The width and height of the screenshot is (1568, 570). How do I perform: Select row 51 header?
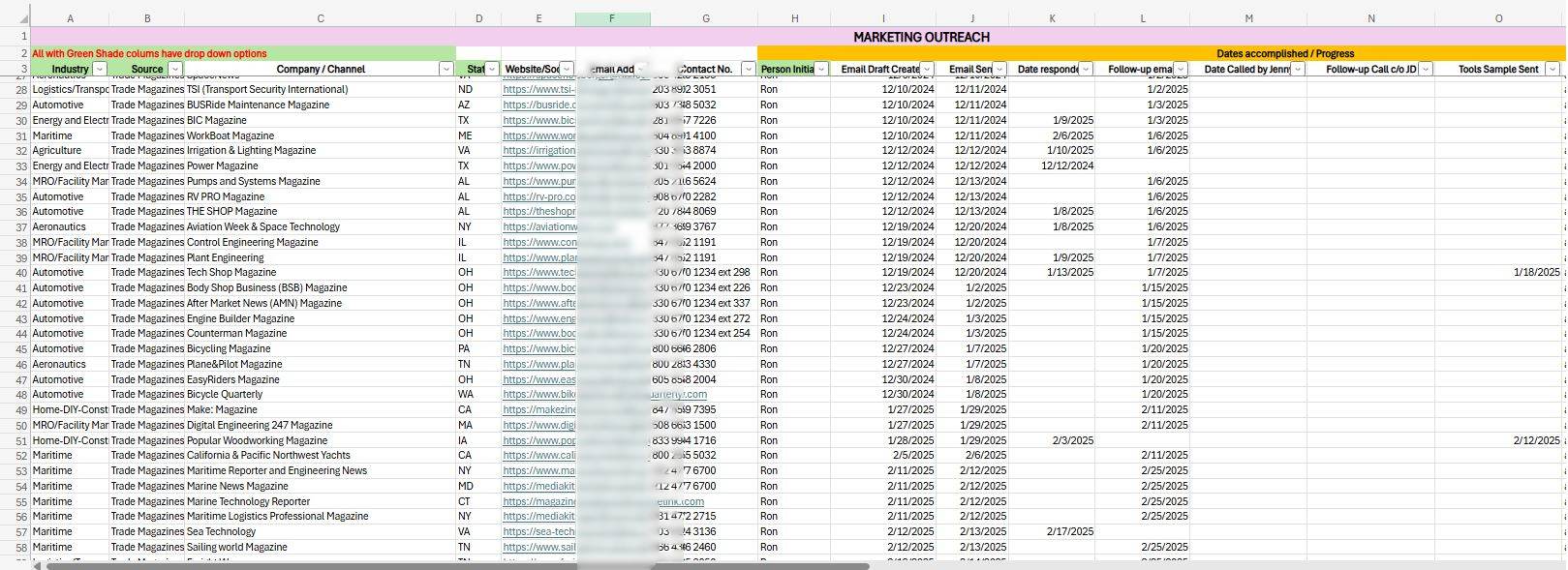15,440
